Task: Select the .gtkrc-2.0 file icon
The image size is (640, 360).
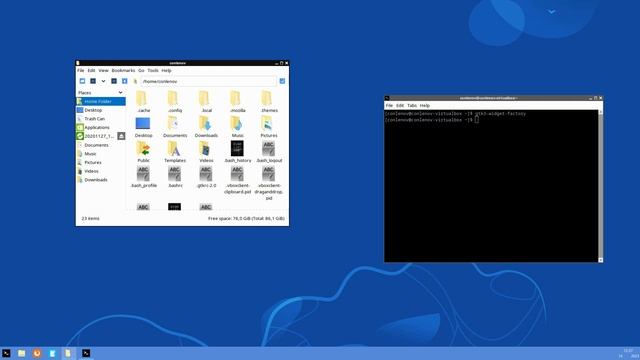Action: coord(206,173)
